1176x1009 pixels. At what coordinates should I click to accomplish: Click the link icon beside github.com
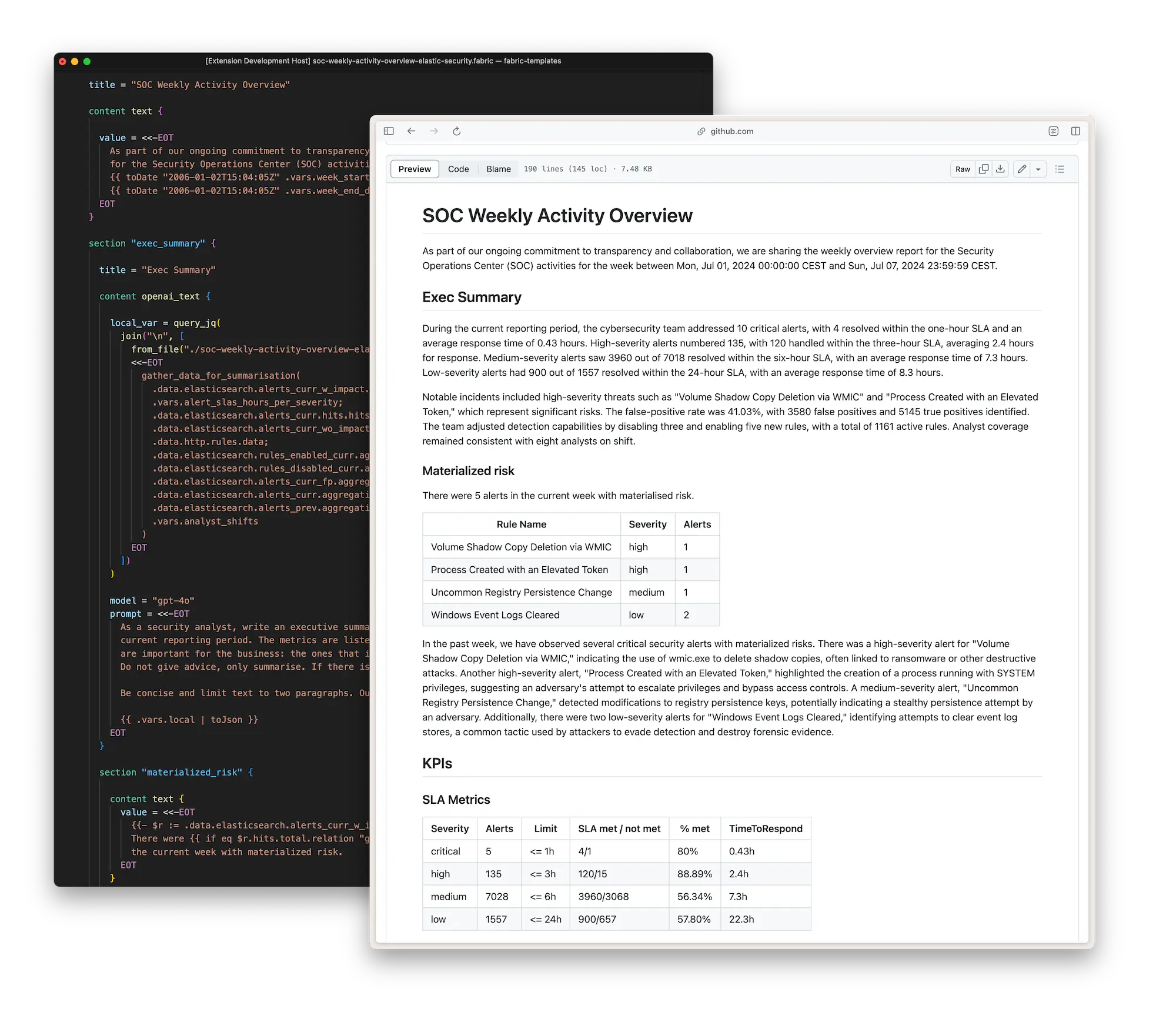[700, 131]
